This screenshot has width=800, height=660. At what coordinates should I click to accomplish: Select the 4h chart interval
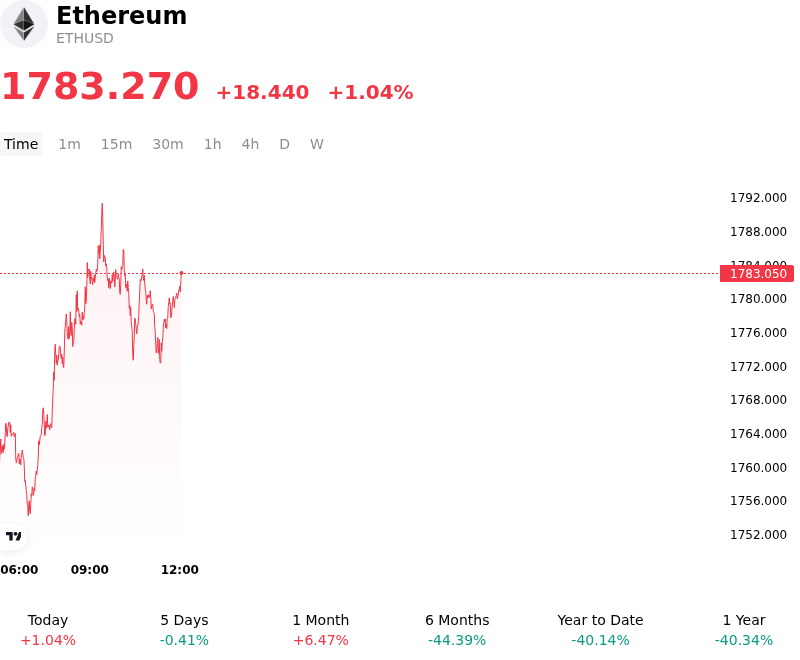click(x=250, y=144)
